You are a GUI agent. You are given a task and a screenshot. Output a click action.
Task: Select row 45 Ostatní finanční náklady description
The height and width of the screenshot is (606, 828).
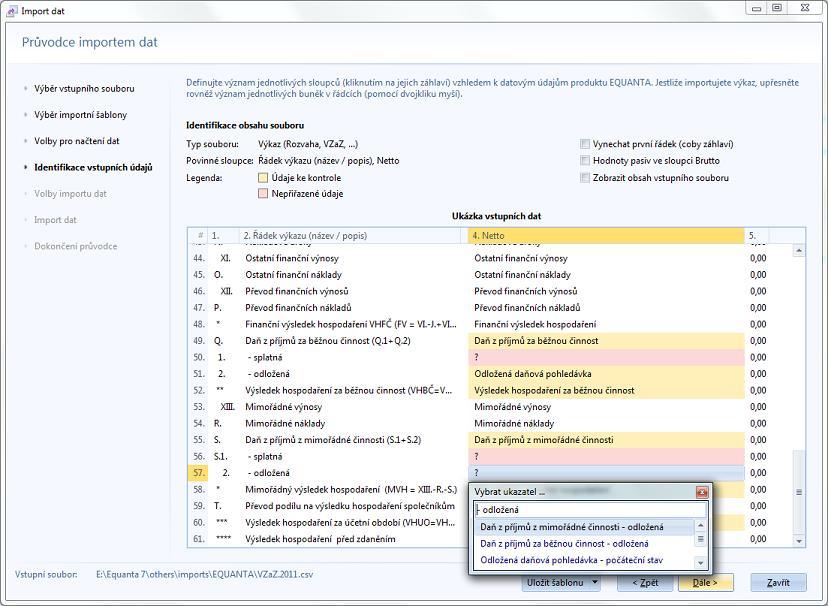click(x=294, y=274)
